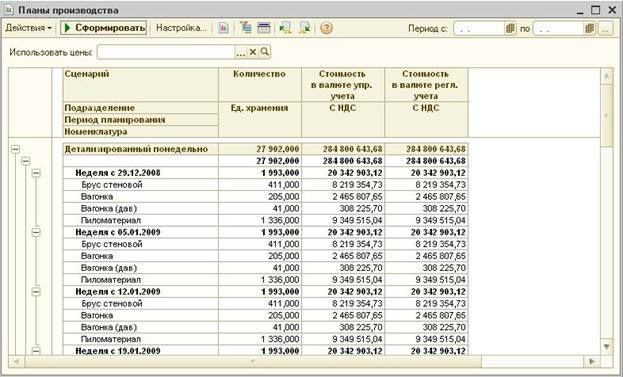The height and width of the screenshot is (377, 623).
Task: Select Брус стеновой under week 05.01.2009
Action: click(112, 244)
